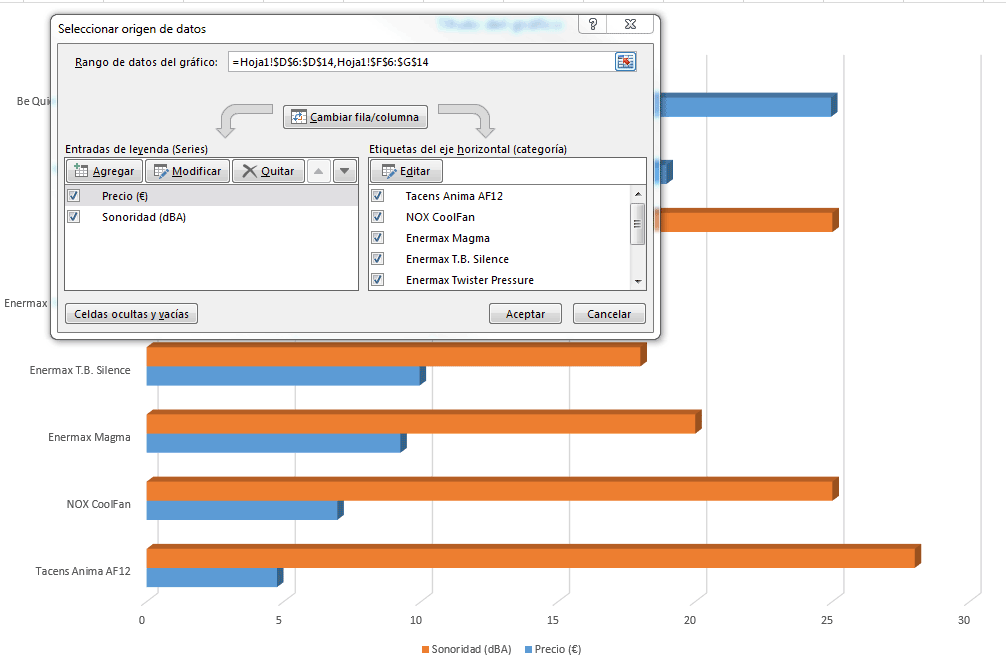Open the dialog help question mark
This screenshot has width=1006, height=665.
(x=593, y=24)
